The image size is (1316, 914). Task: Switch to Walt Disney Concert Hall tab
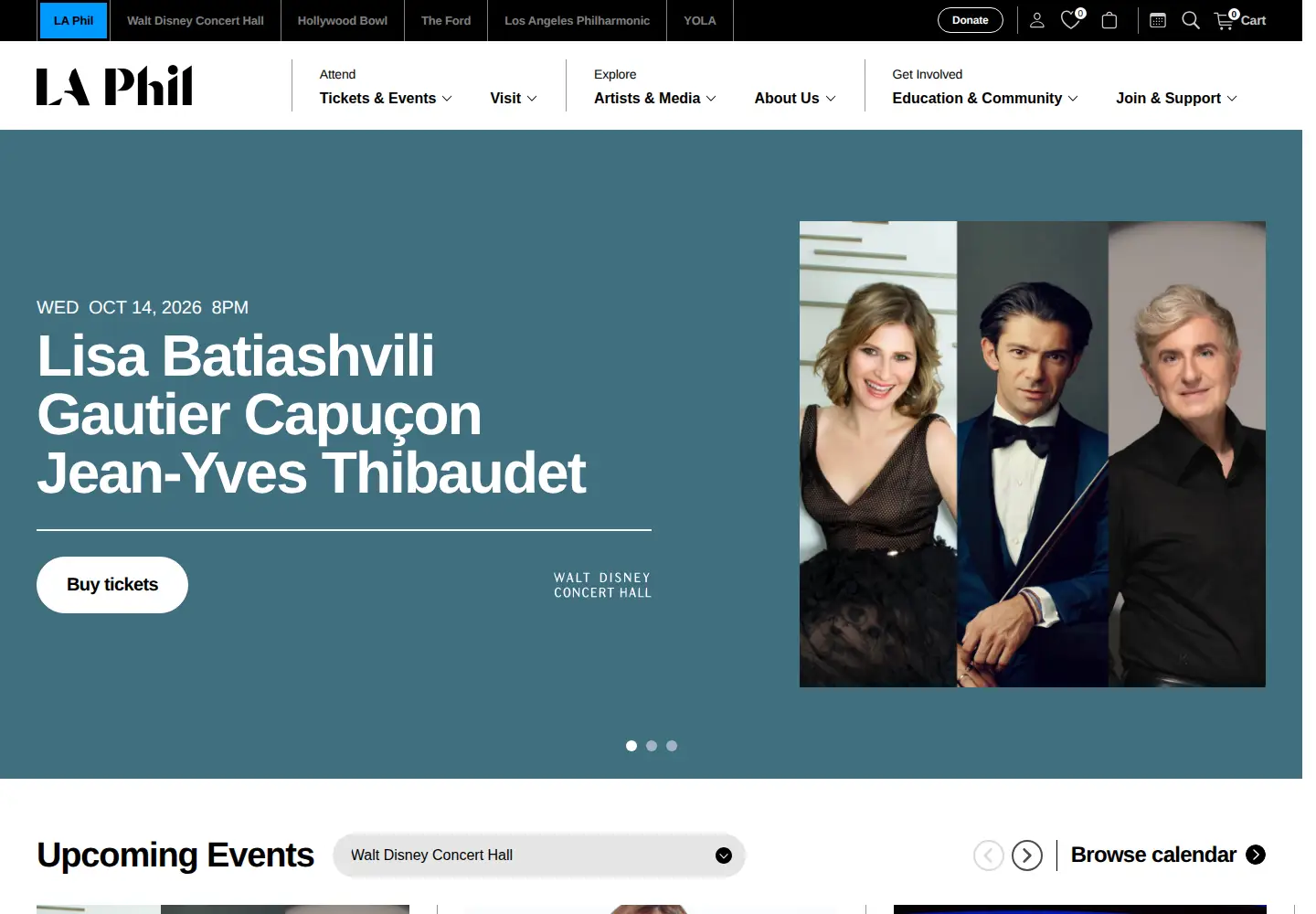[x=196, y=20]
